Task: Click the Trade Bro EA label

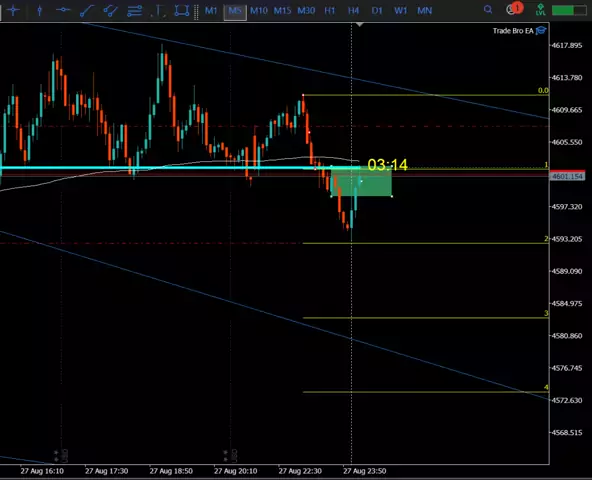Action: [513, 31]
